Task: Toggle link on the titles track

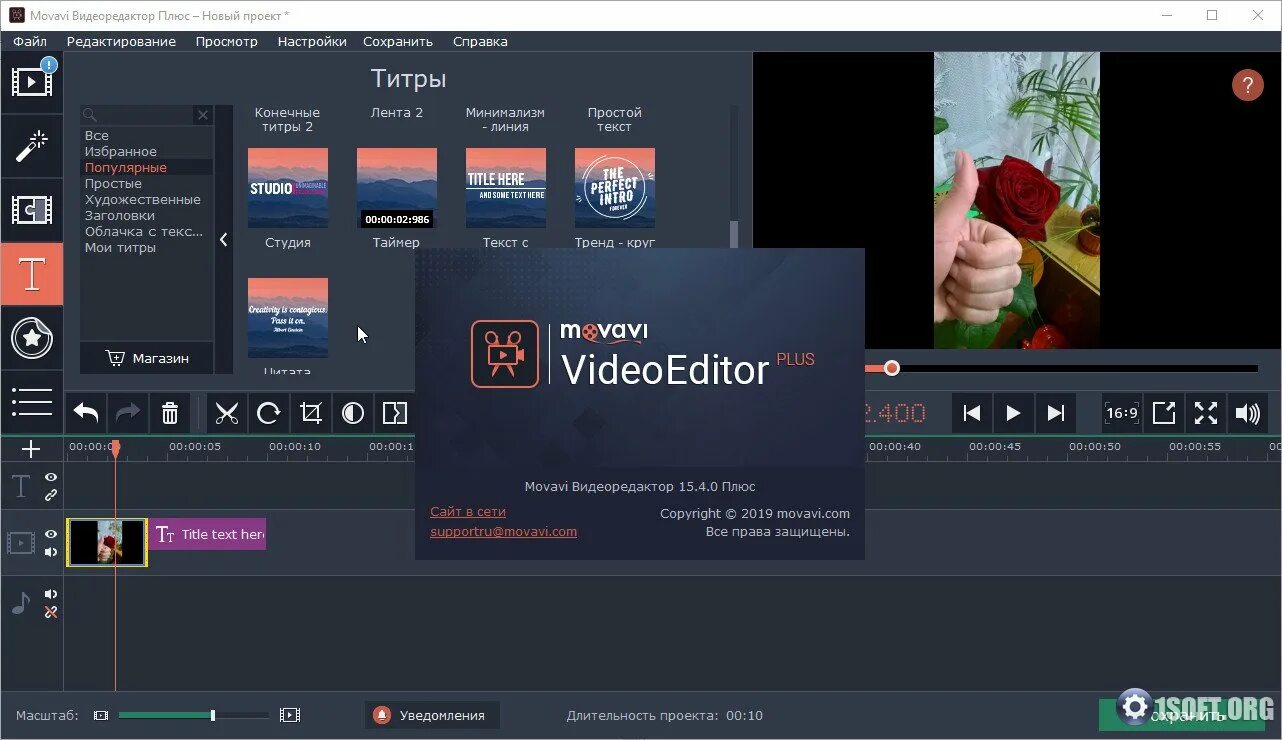Action: [x=51, y=495]
